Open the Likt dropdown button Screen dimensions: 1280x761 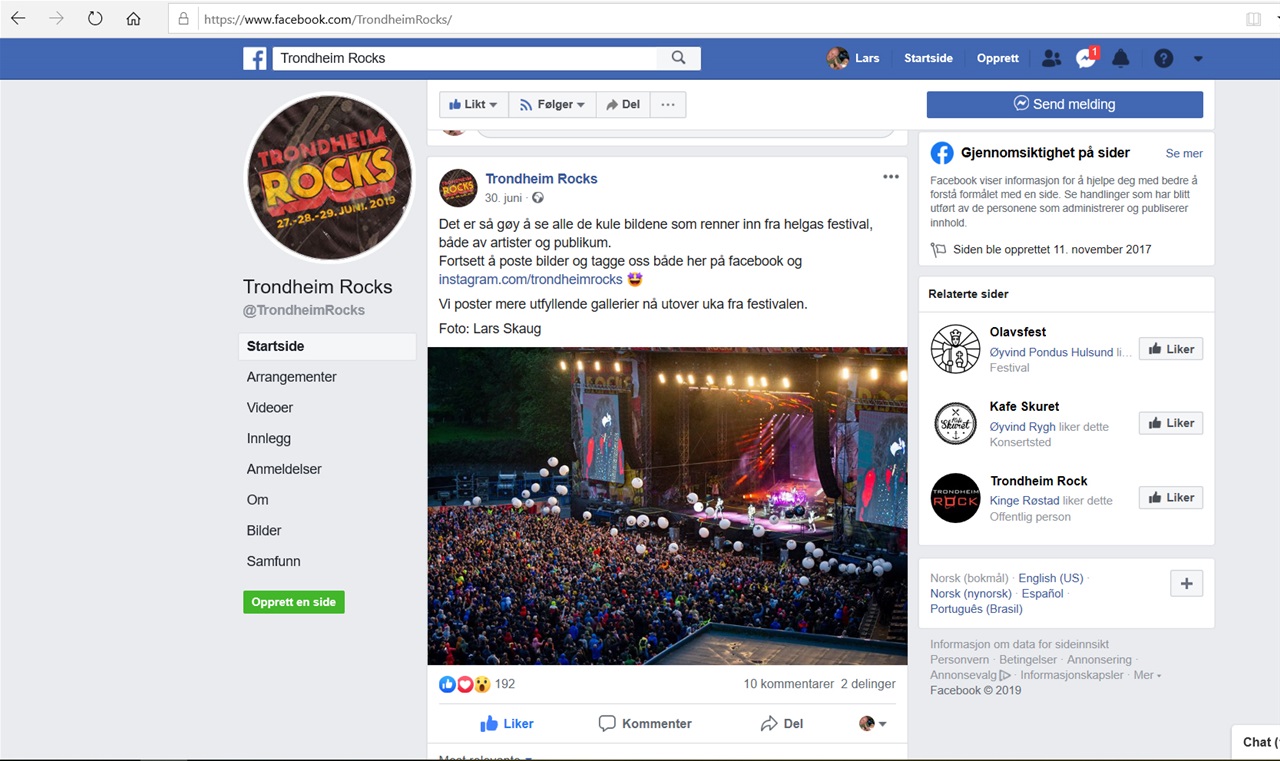click(473, 104)
